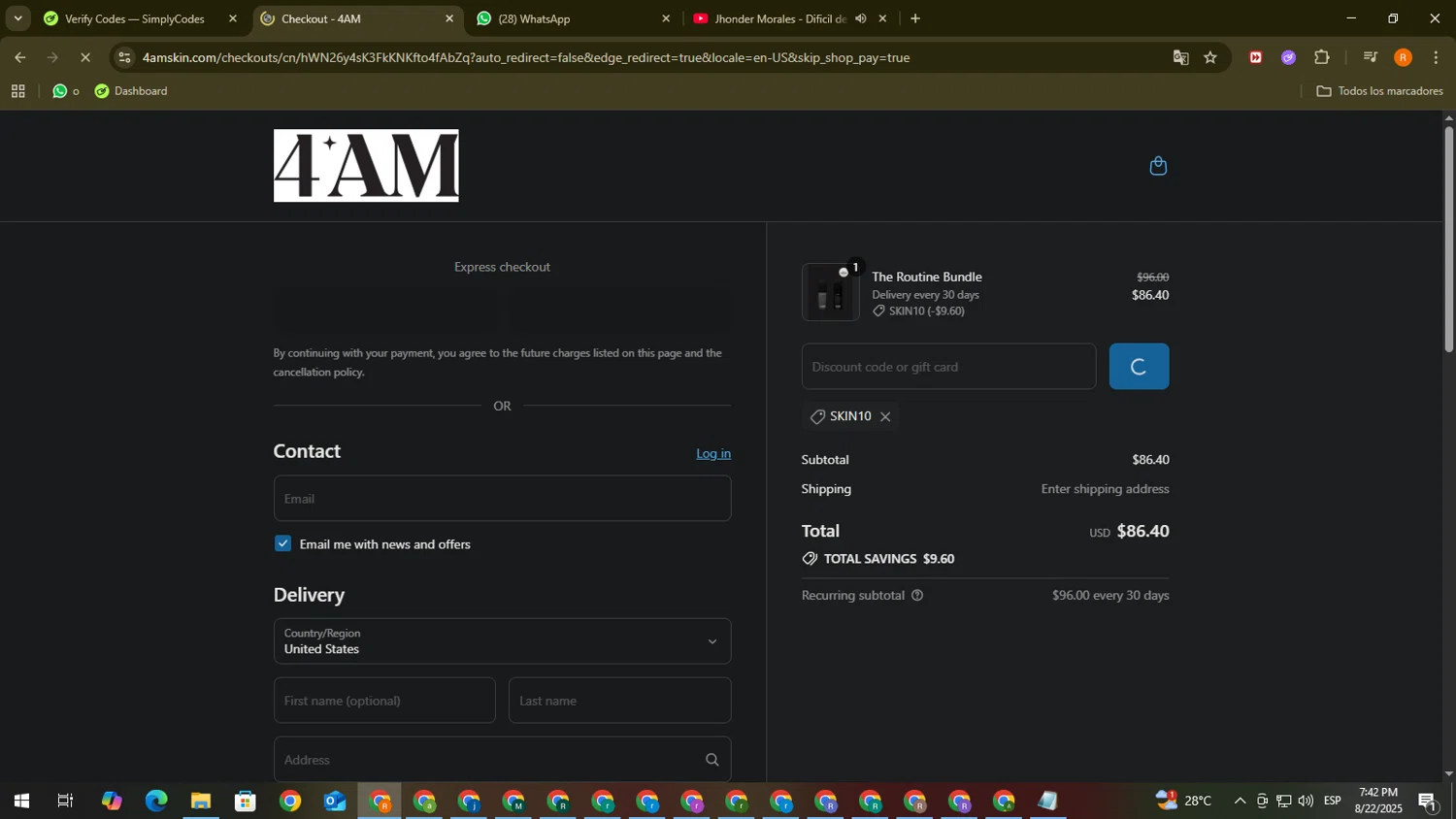Click the Log in link
Image resolution: width=1456 pixels, height=819 pixels.
click(713, 453)
